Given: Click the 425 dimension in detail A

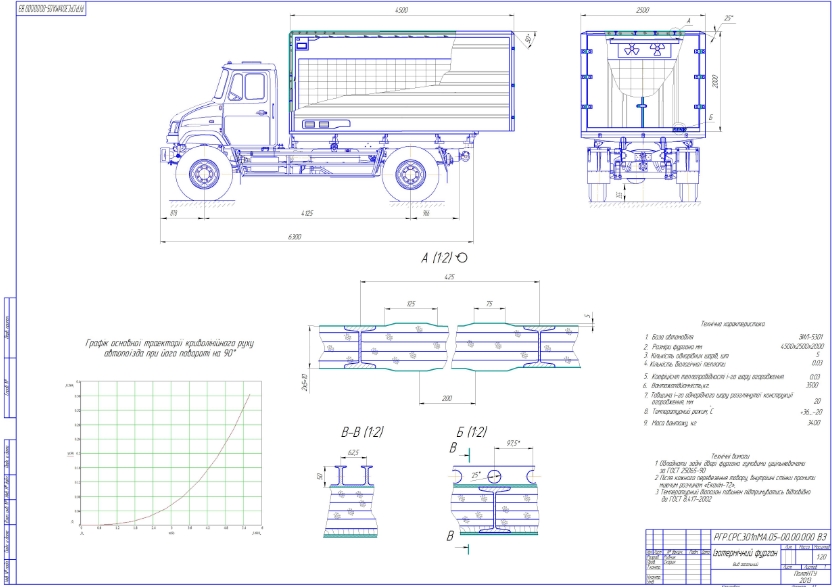Looking at the screenshot, I should point(449,277).
